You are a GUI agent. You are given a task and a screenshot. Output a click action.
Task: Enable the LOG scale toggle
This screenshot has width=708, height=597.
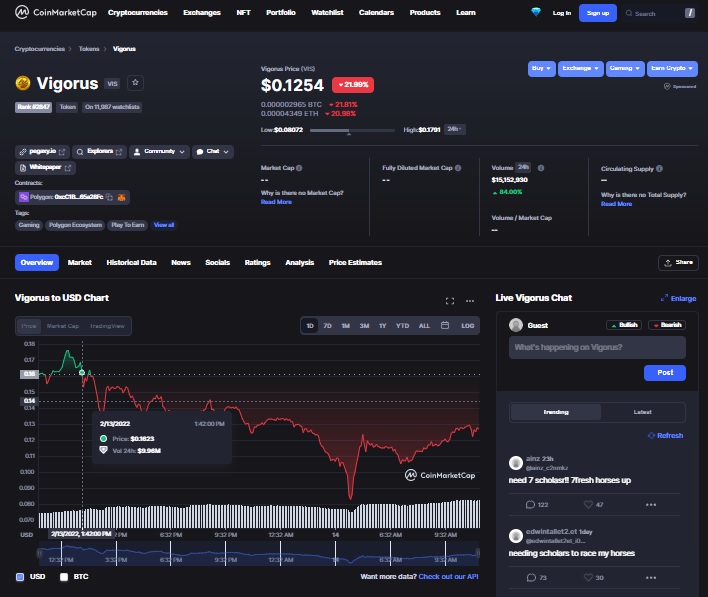click(467, 326)
